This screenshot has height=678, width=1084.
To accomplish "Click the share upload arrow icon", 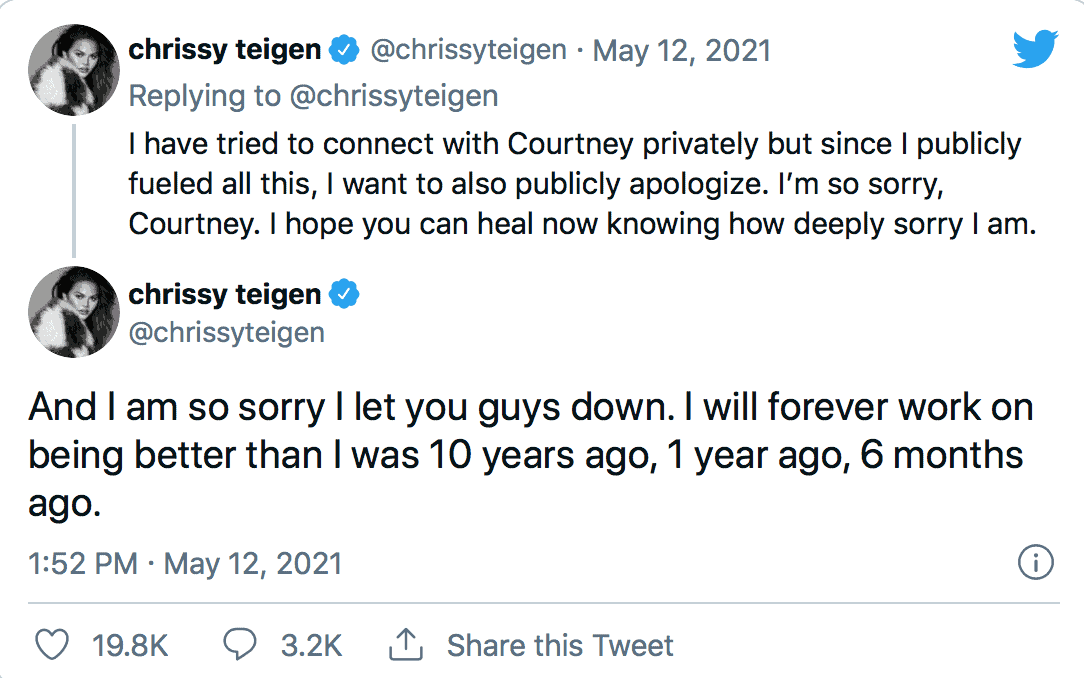I will click(x=406, y=644).
